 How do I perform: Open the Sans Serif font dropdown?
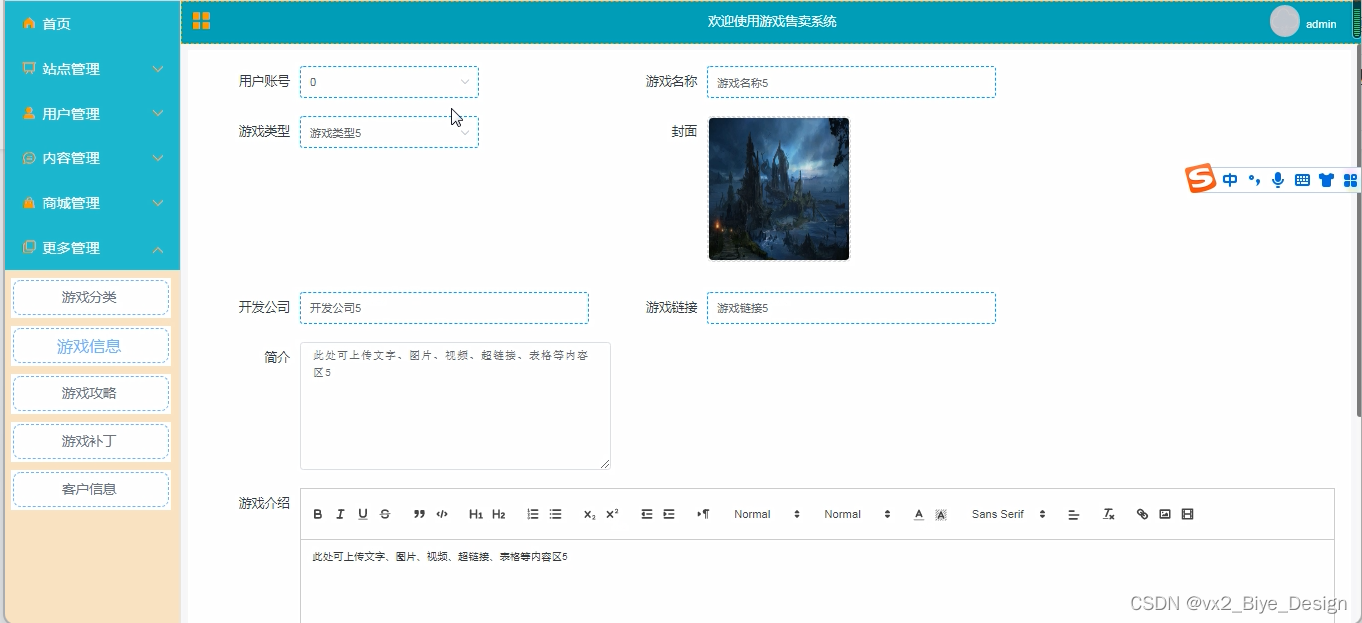click(1008, 514)
